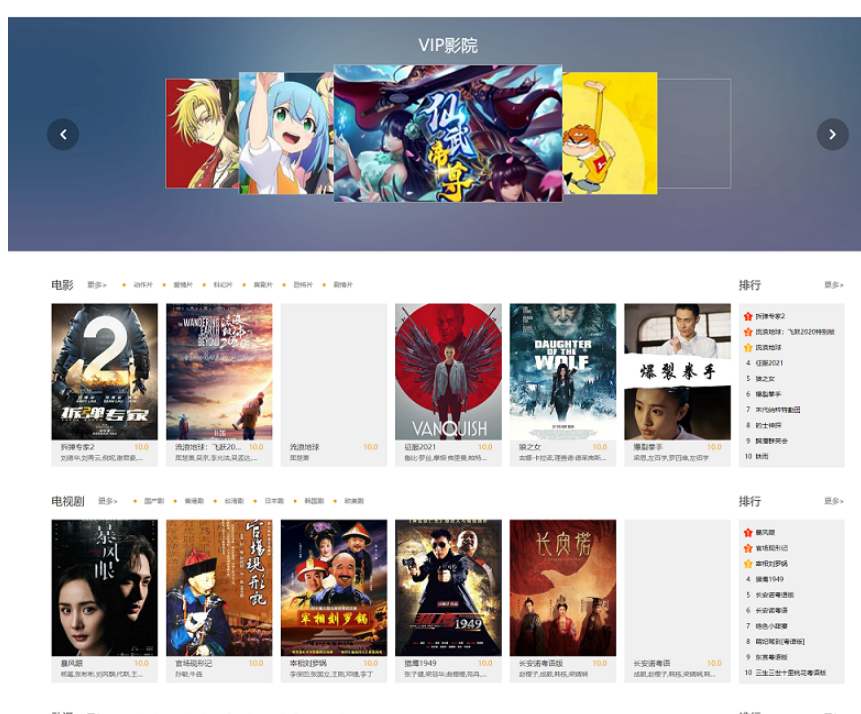
Task: Click the red star beside 拆弹专家2 in ranking
Action: [x=748, y=316]
